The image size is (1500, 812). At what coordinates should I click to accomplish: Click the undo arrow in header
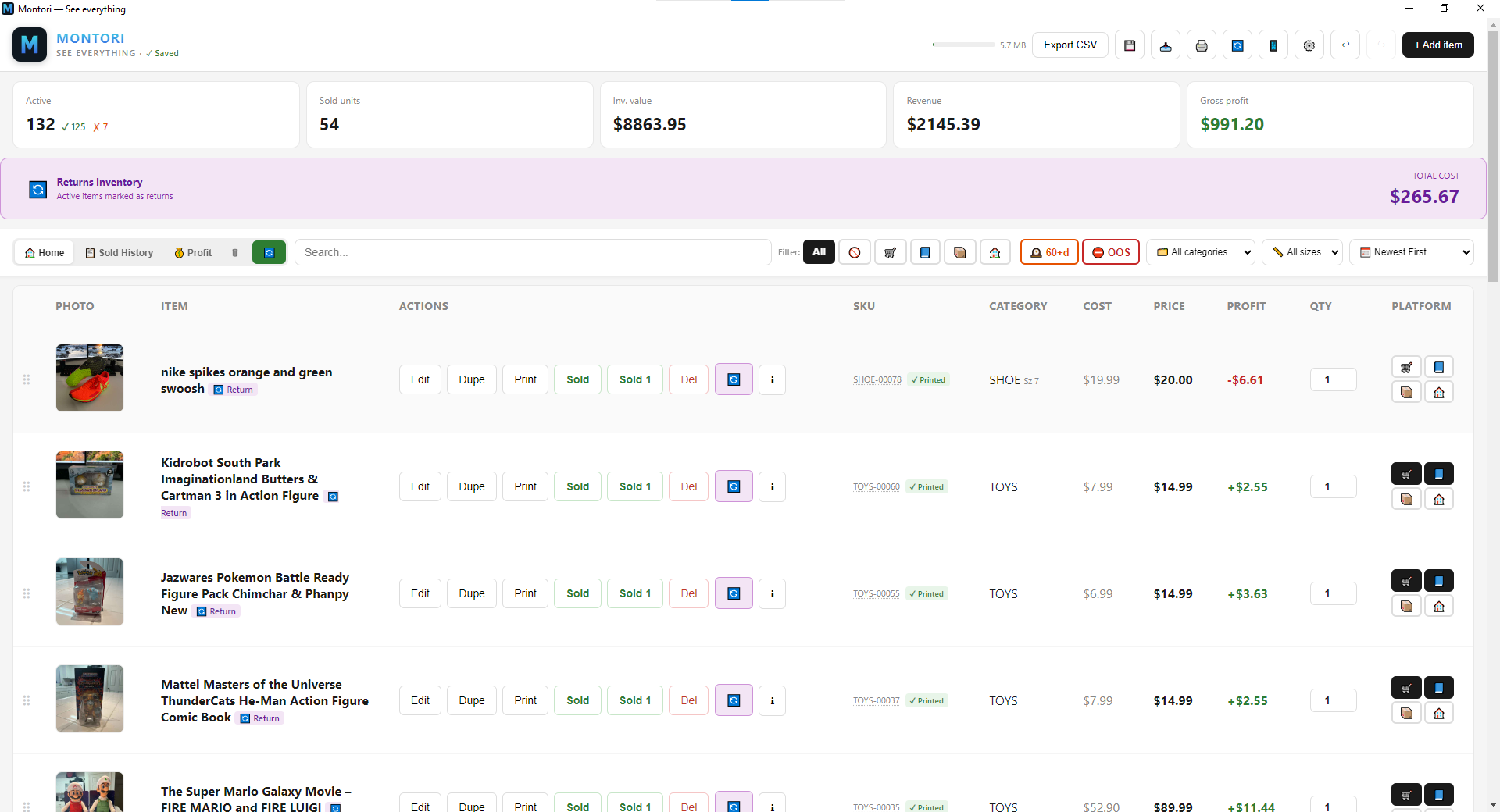coord(1345,45)
